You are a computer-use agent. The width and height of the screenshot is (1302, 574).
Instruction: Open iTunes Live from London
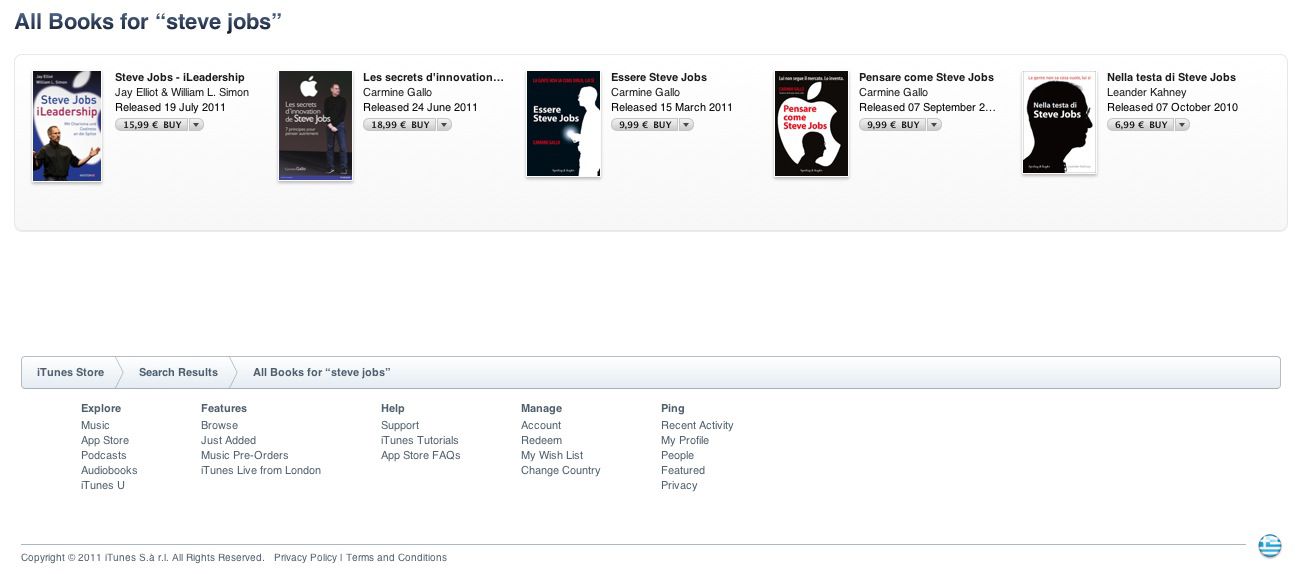(261, 470)
